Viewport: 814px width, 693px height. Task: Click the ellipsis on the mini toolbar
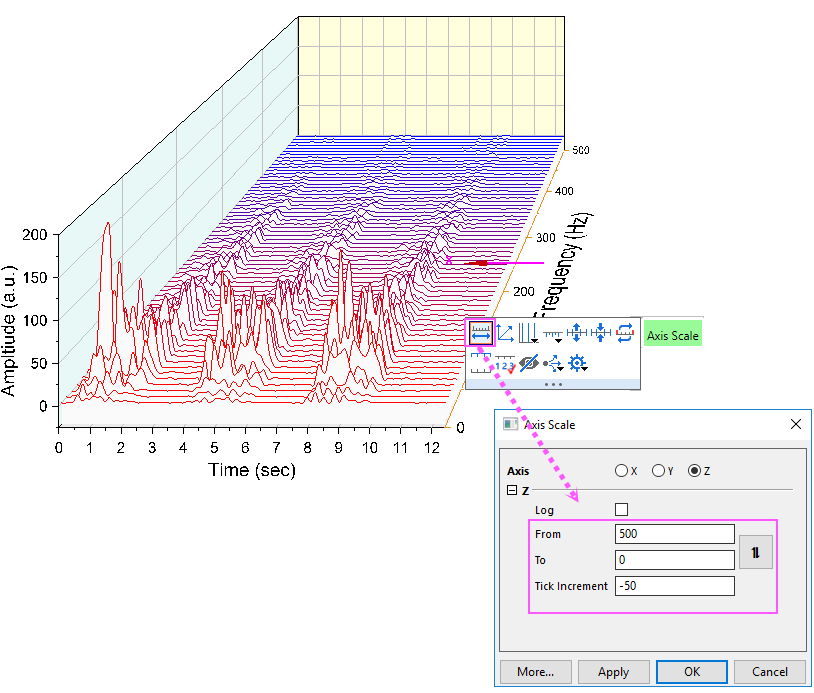pyautogui.click(x=553, y=385)
